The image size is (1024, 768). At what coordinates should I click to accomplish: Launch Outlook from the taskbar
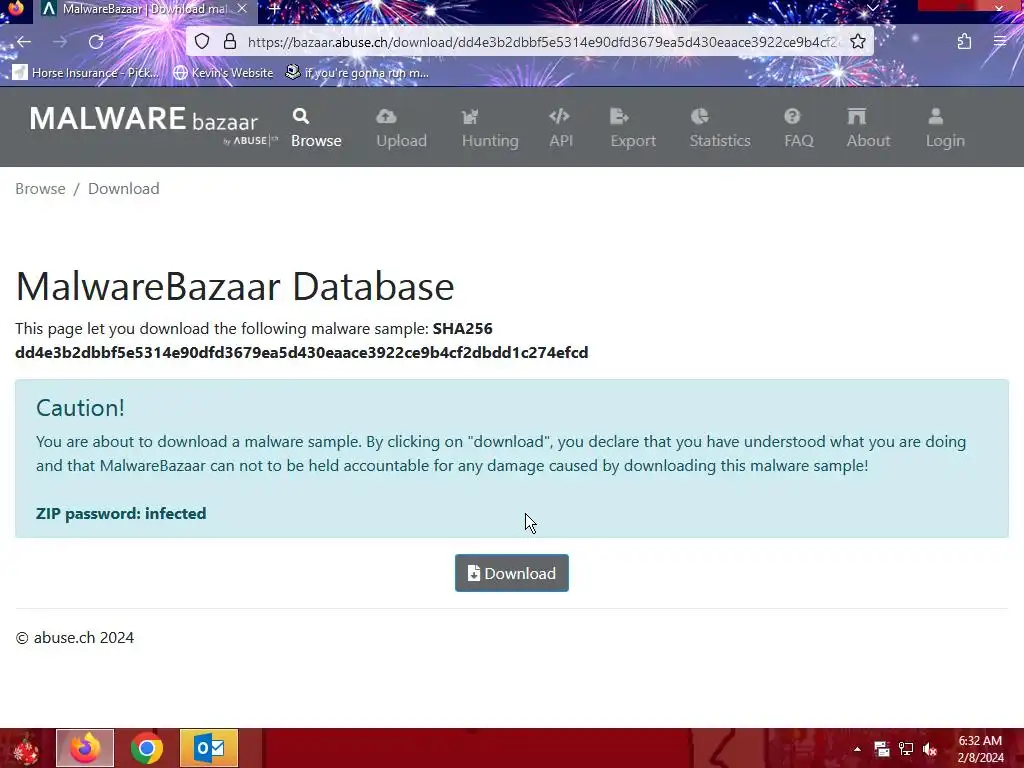tap(209, 748)
